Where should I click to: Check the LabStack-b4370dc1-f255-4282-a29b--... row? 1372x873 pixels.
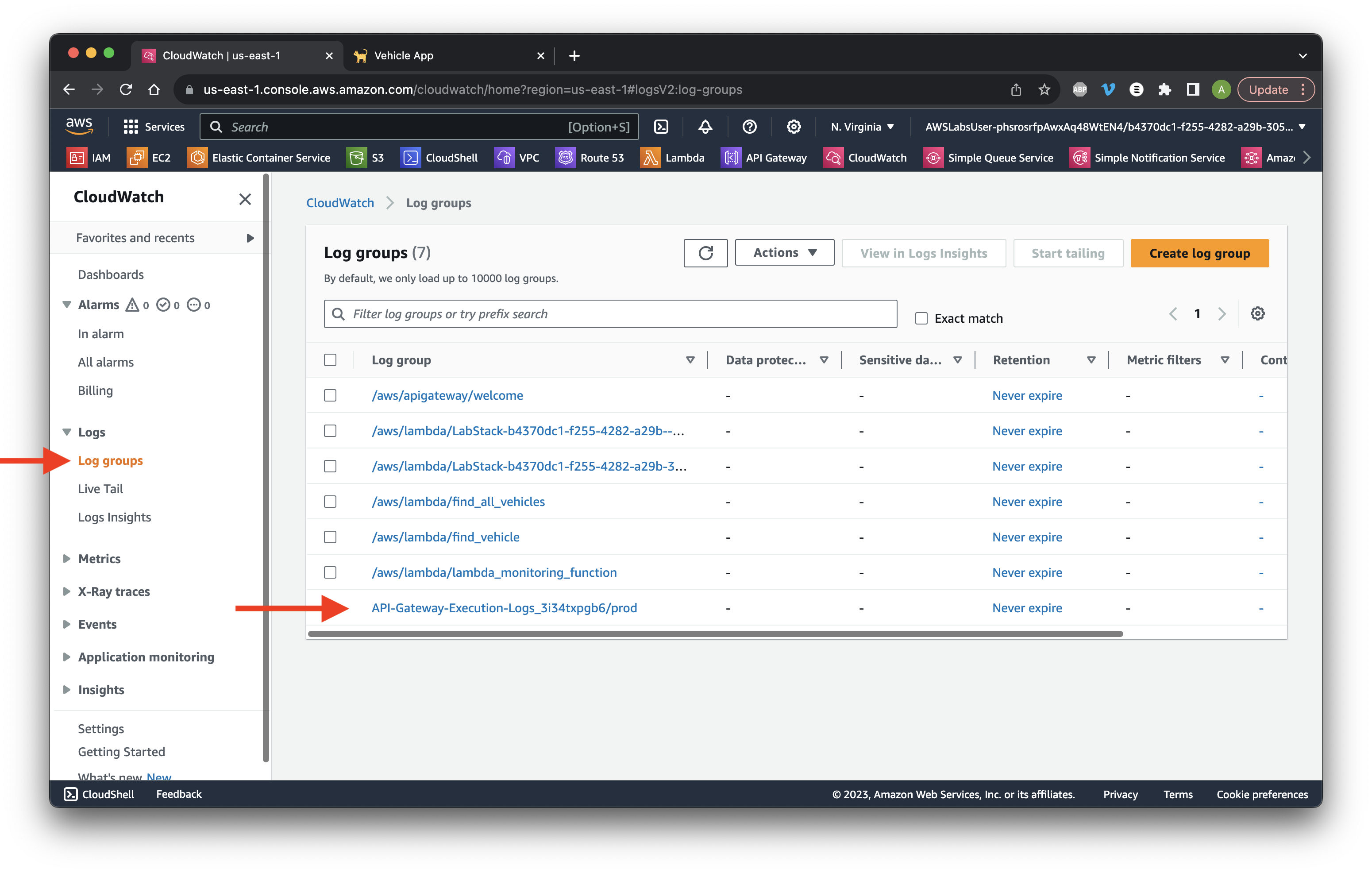point(330,431)
